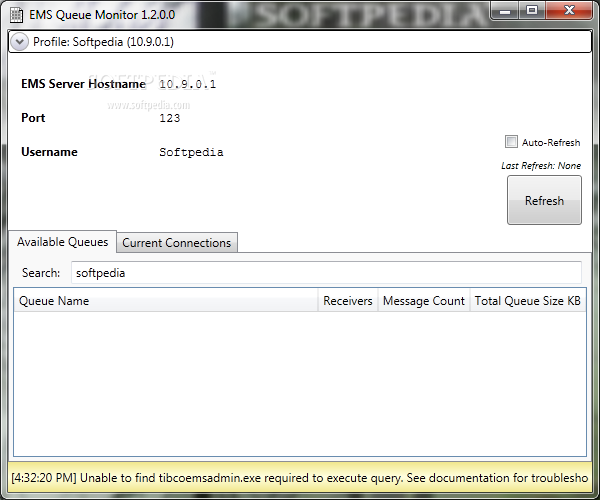The height and width of the screenshot is (500, 600).
Task: Sort by the Queue Name column header
Action: (x=166, y=301)
